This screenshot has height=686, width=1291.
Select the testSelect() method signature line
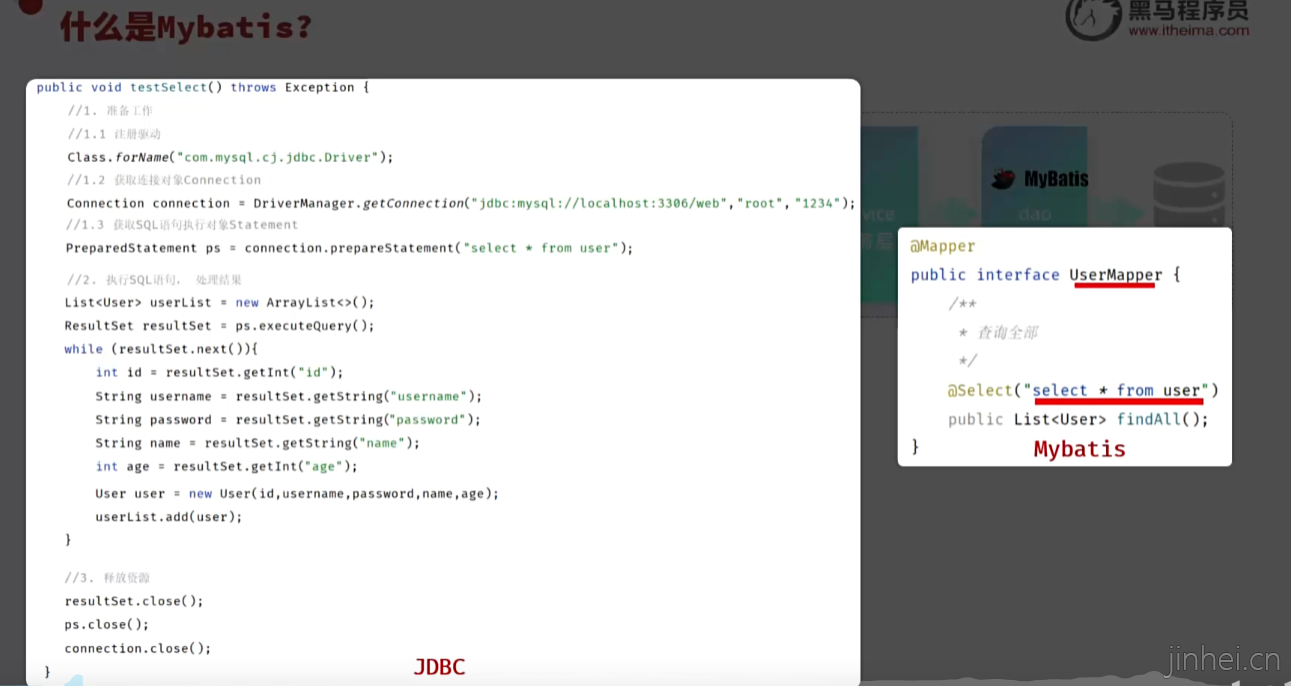(203, 87)
